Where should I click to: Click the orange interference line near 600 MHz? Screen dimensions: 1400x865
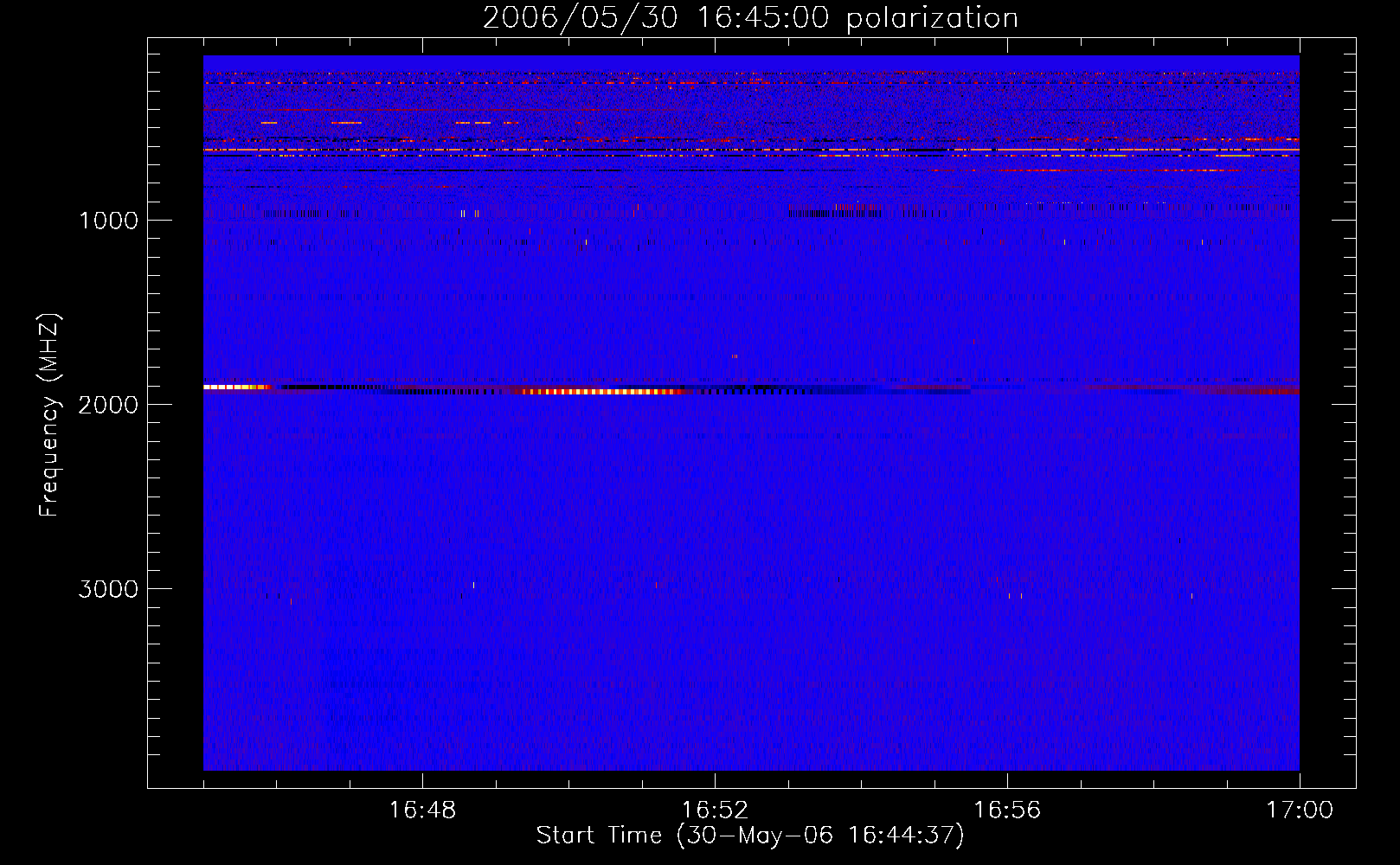(x=751, y=151)
